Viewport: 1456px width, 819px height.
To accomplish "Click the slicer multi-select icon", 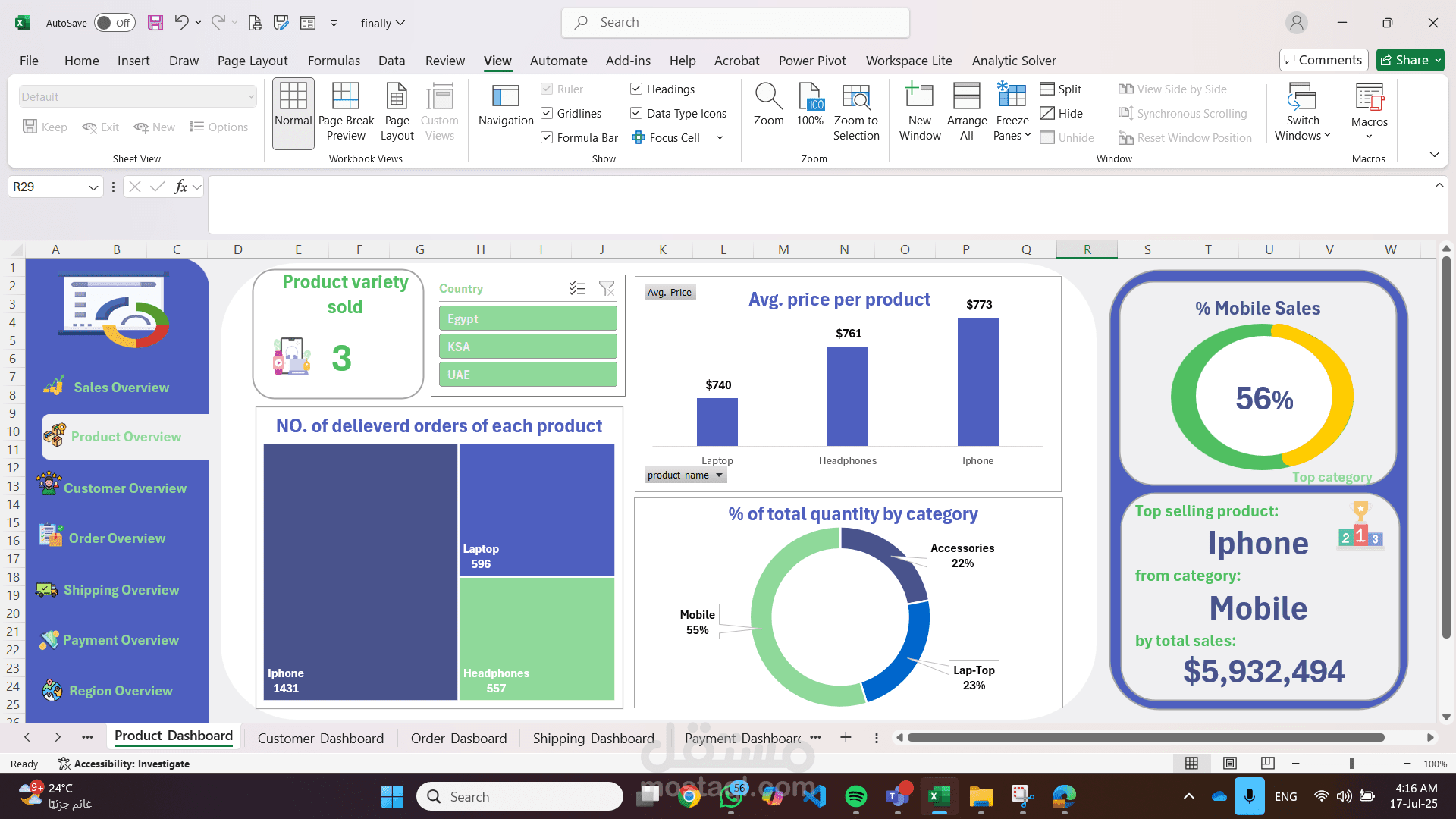I will 577,288.
